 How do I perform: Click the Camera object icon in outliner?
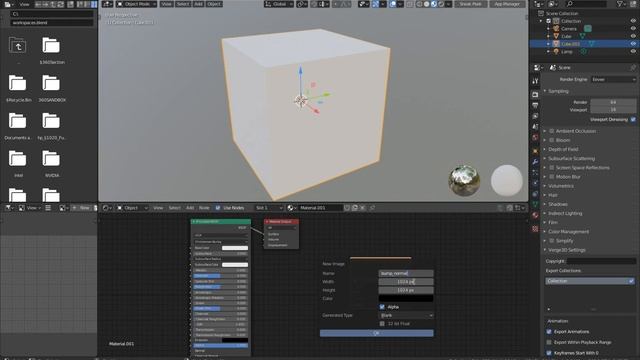click(556, 29)
